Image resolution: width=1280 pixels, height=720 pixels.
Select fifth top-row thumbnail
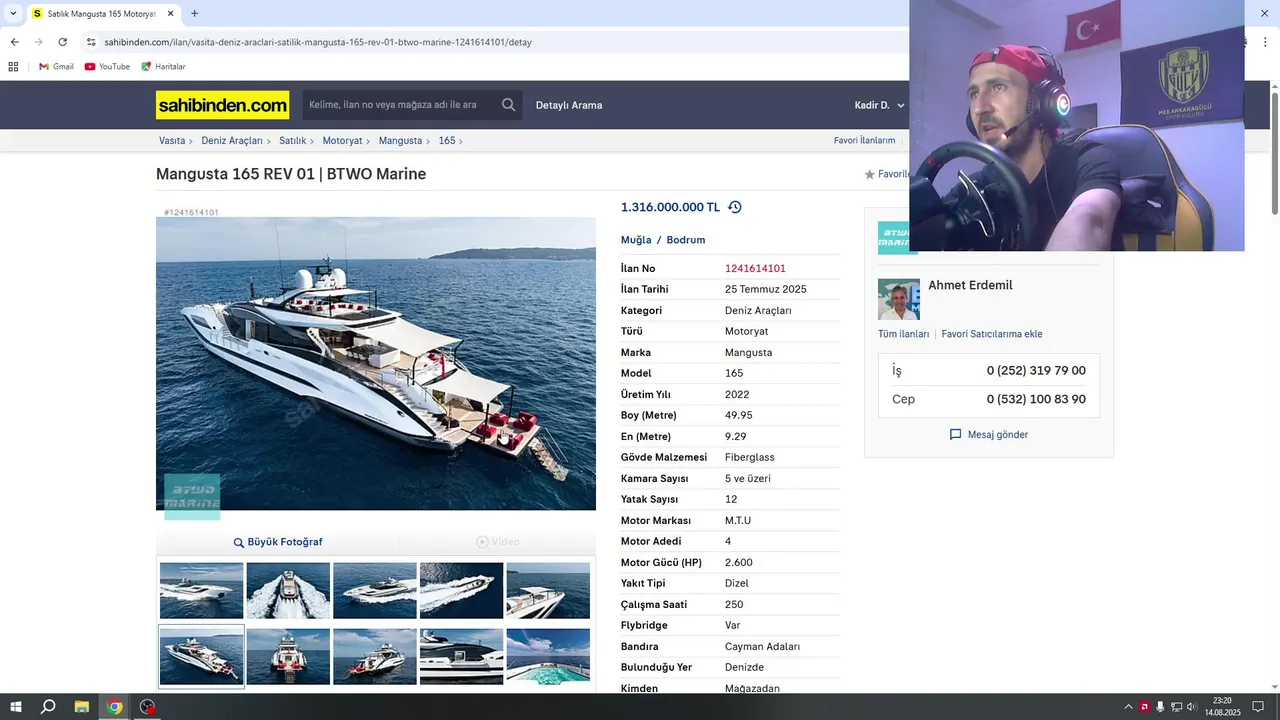click(548, 590)
